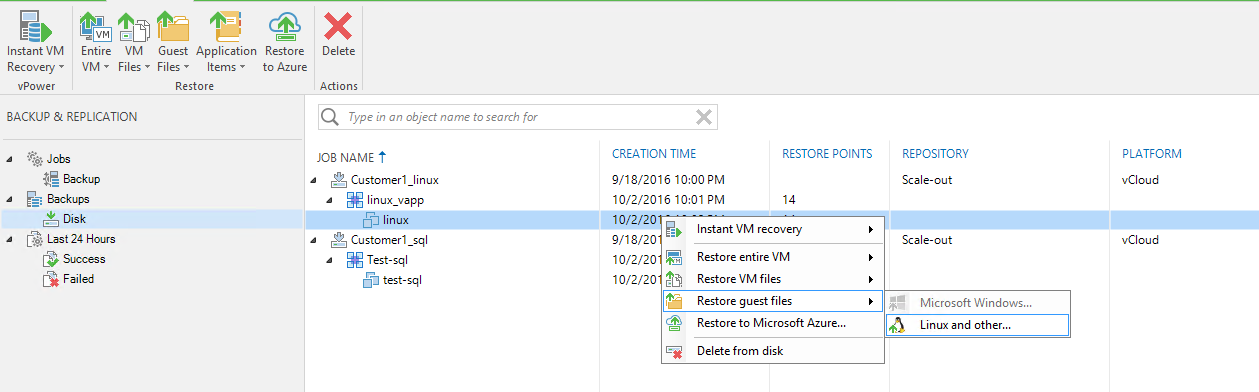Click the Failed status icon
Viewport: 1259px width, 392px height.
50,279
